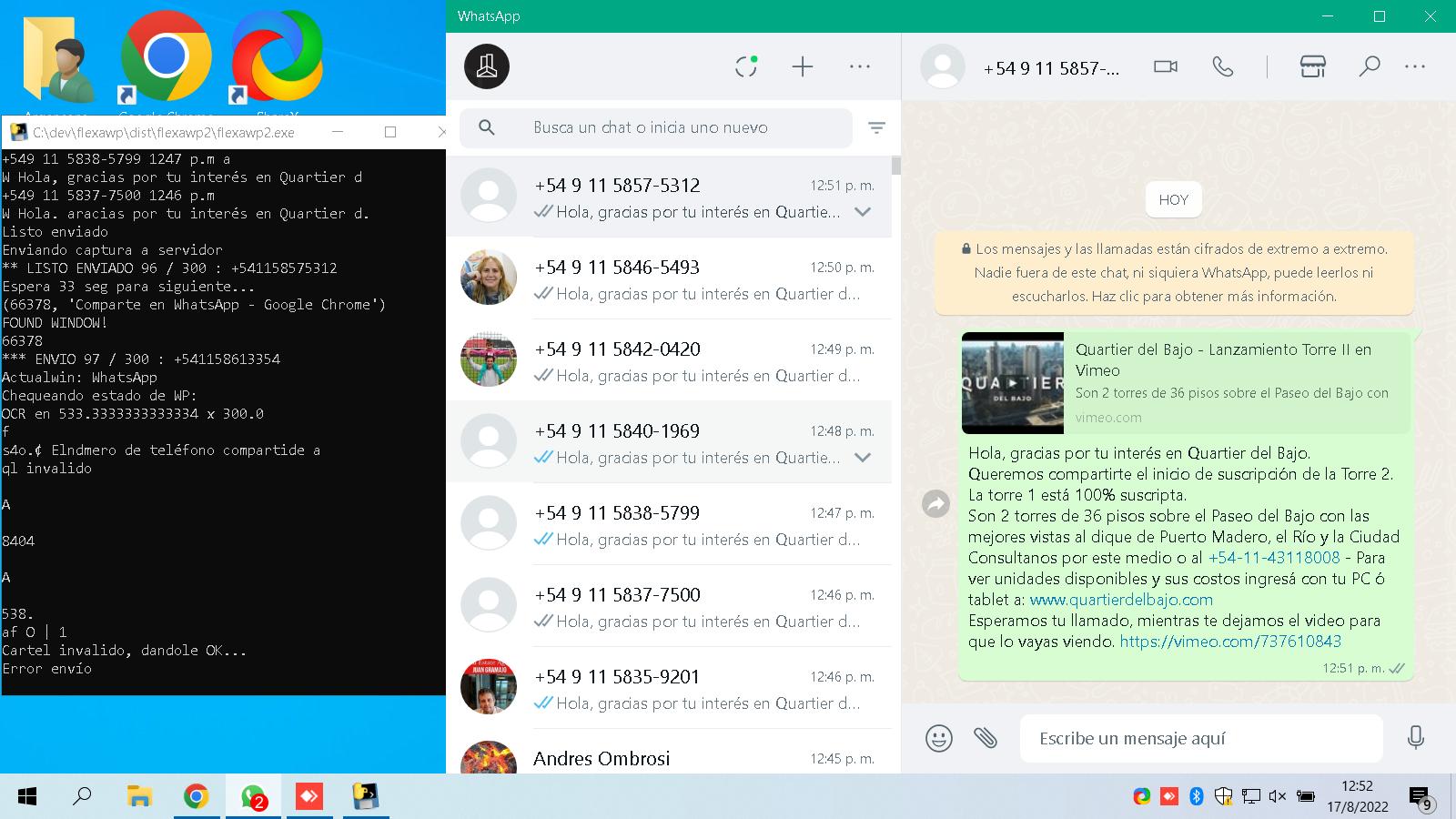
Task: Click the battery tray icon
Action: coord(1305,796)
